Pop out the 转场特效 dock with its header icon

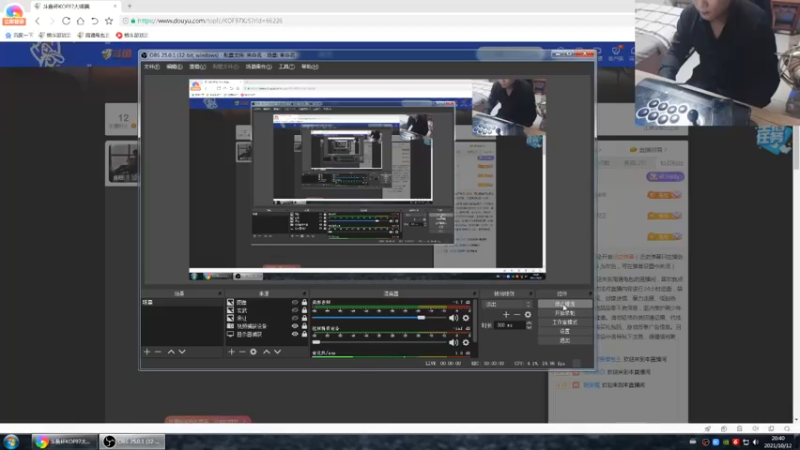coord(531,294)
